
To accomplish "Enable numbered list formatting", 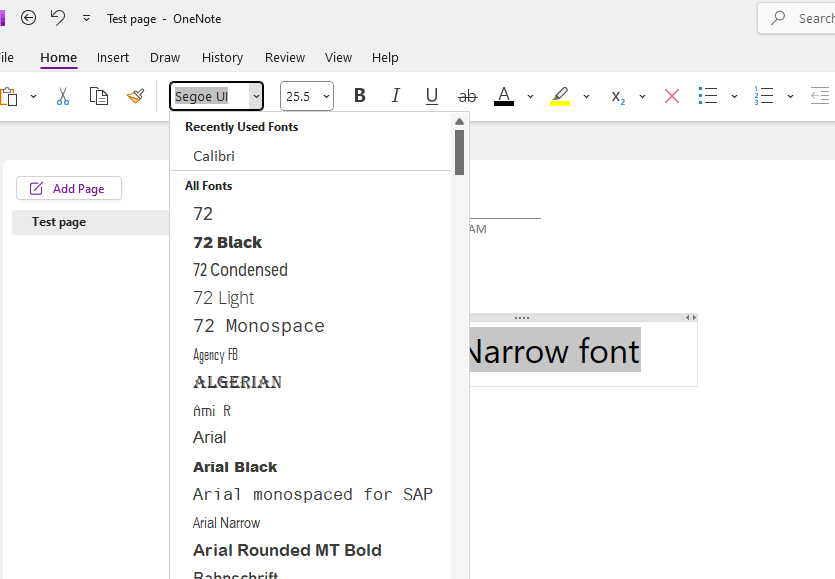I will point(762,95).
